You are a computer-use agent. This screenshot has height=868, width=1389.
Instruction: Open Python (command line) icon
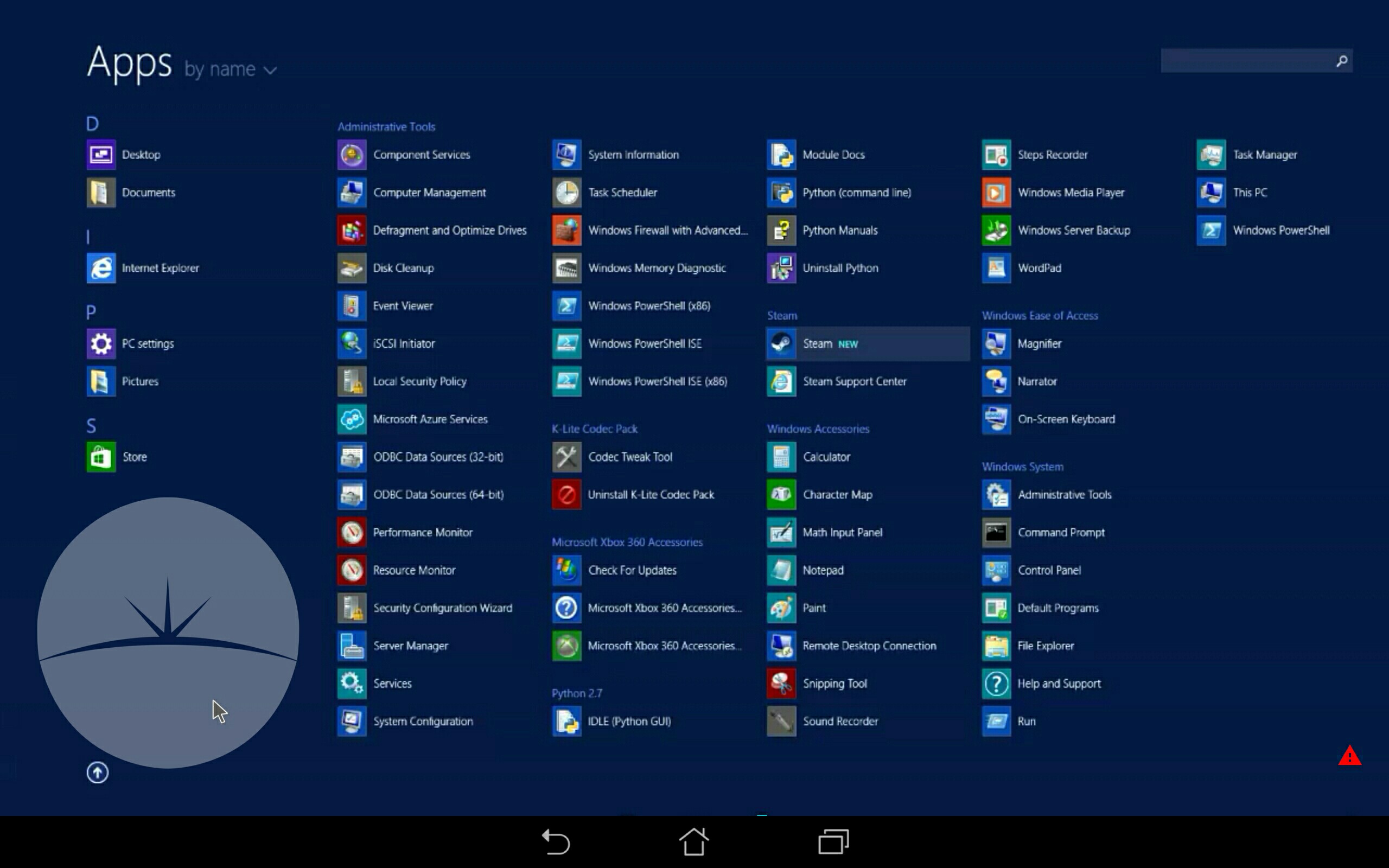pos(781,193)
